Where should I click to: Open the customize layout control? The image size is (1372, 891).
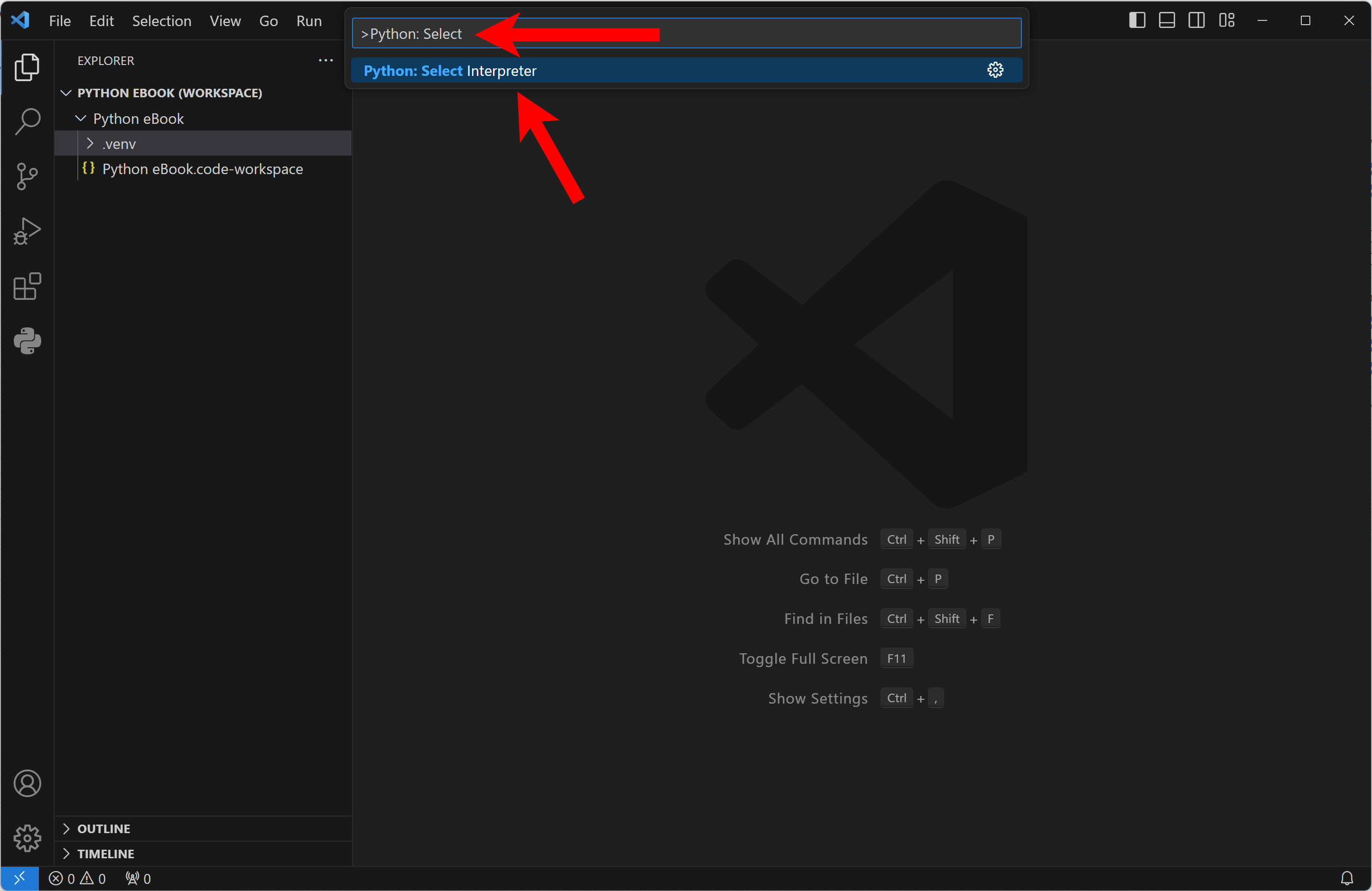1227,20
